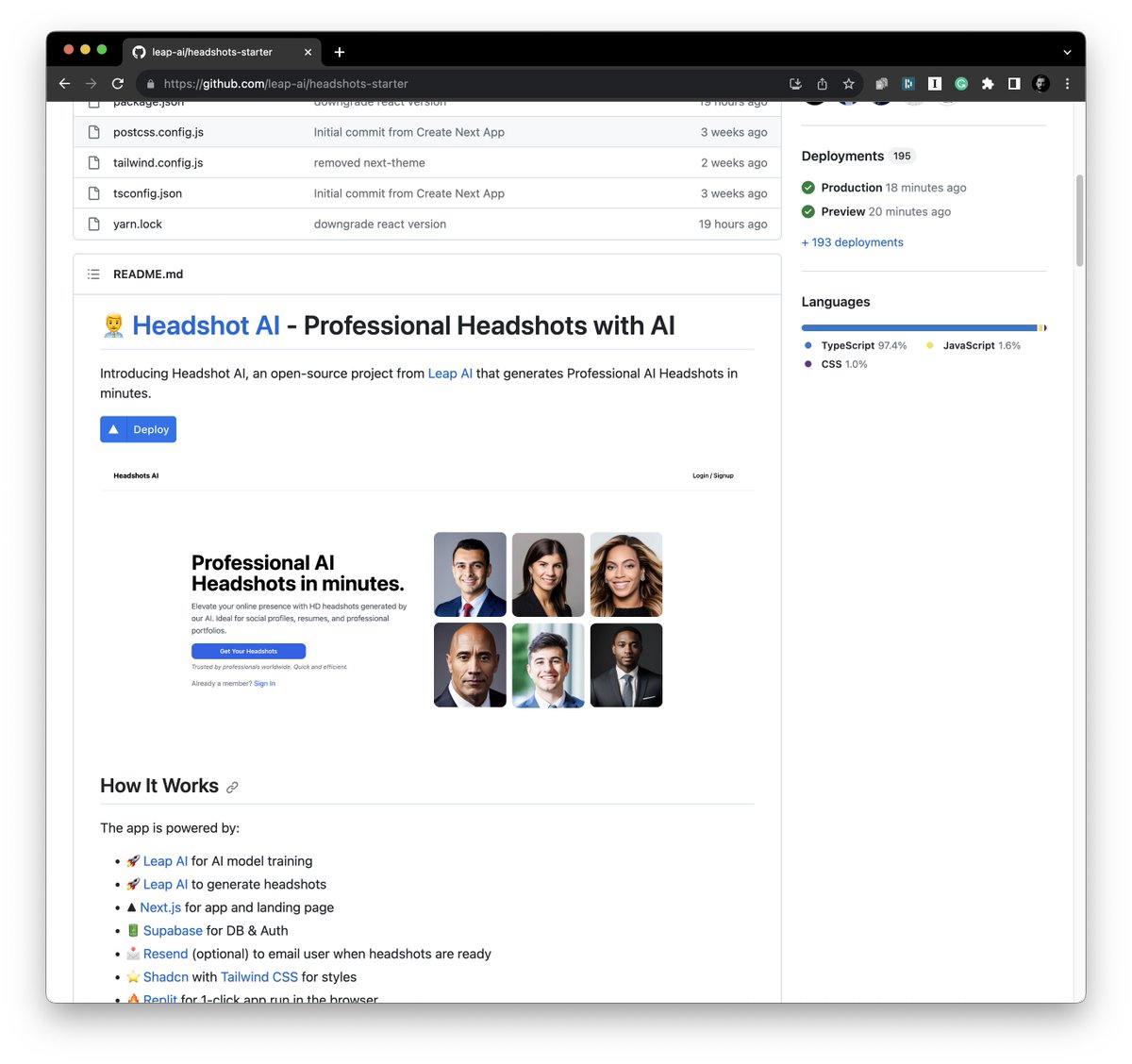Viewport: 1132px width, 1064px height.
Task: Go back with the browser back arrow
Action: click(65, 83)
